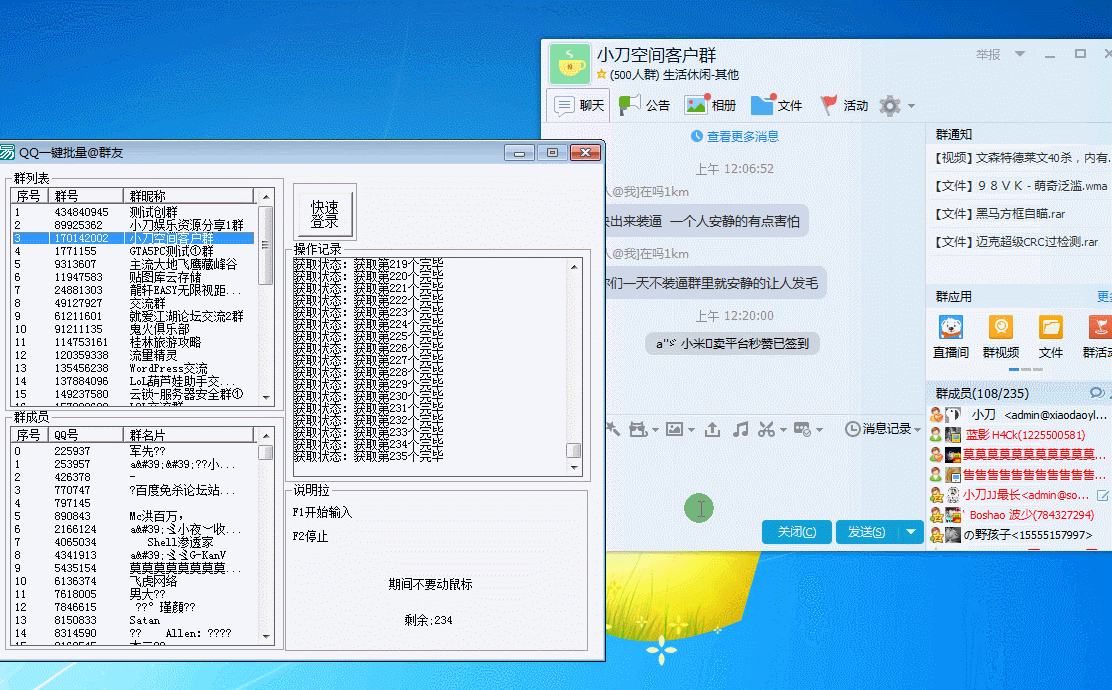
Task: Click the clock icon beside 查看更多消息
Action: (696, 136)
